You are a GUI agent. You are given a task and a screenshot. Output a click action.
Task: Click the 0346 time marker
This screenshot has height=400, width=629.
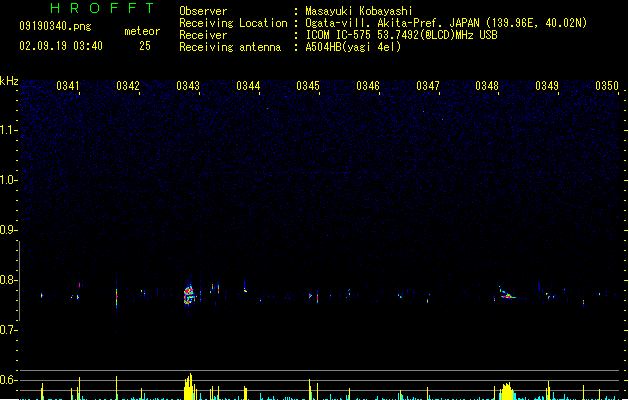tap(368, 86)
